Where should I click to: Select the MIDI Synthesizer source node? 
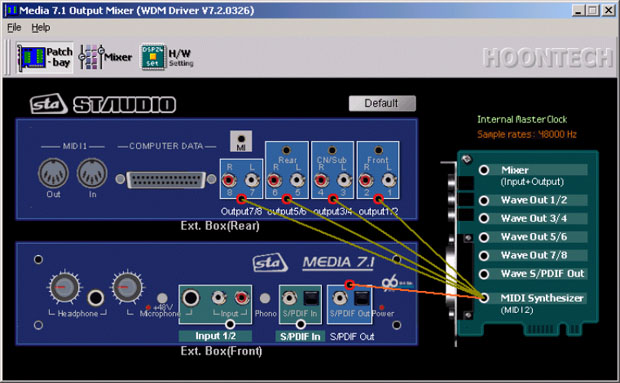coord(484,298)
